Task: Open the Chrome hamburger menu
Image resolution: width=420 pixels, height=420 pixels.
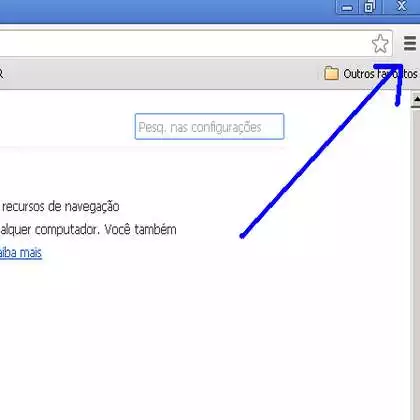Action: tap(410, 44)
